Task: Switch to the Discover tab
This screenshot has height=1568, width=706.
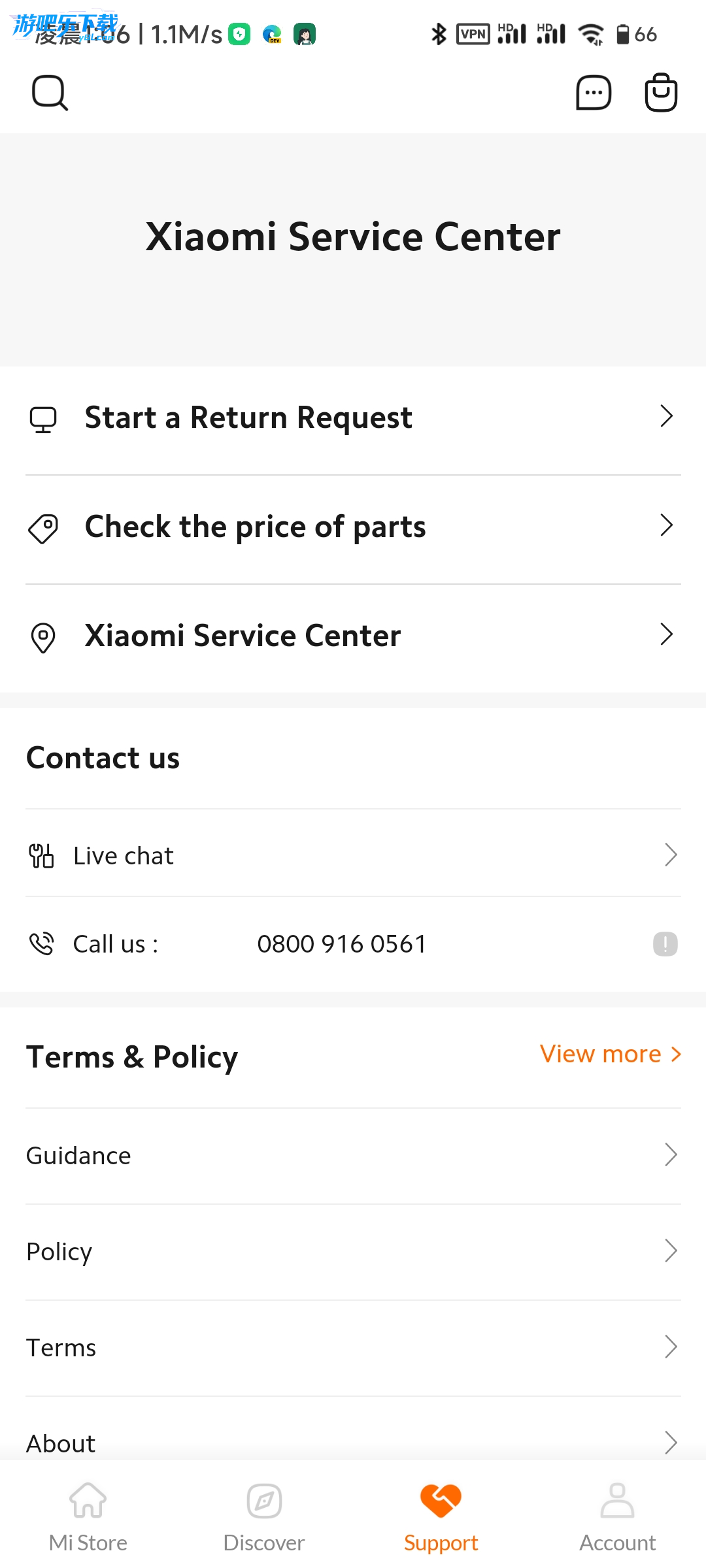Action: coord(264,1516)
